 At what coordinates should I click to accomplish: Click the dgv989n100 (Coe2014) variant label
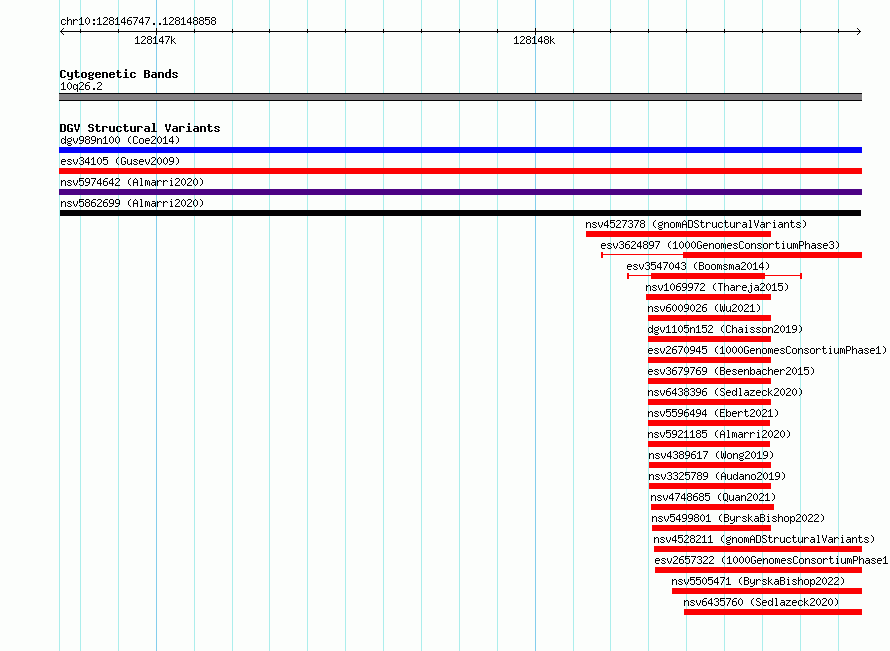(x=120, y=140)
